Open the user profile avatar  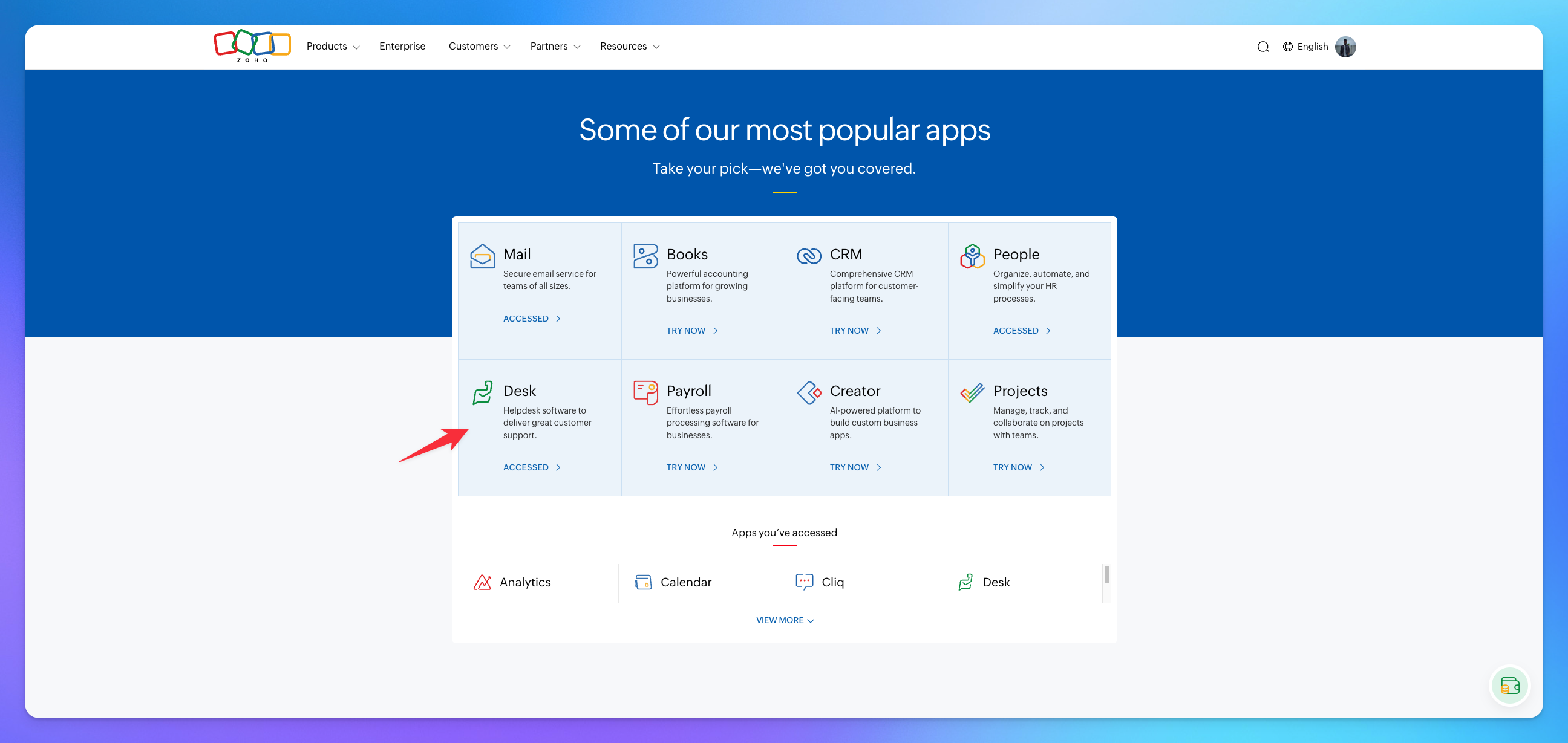pos(1345,47)
